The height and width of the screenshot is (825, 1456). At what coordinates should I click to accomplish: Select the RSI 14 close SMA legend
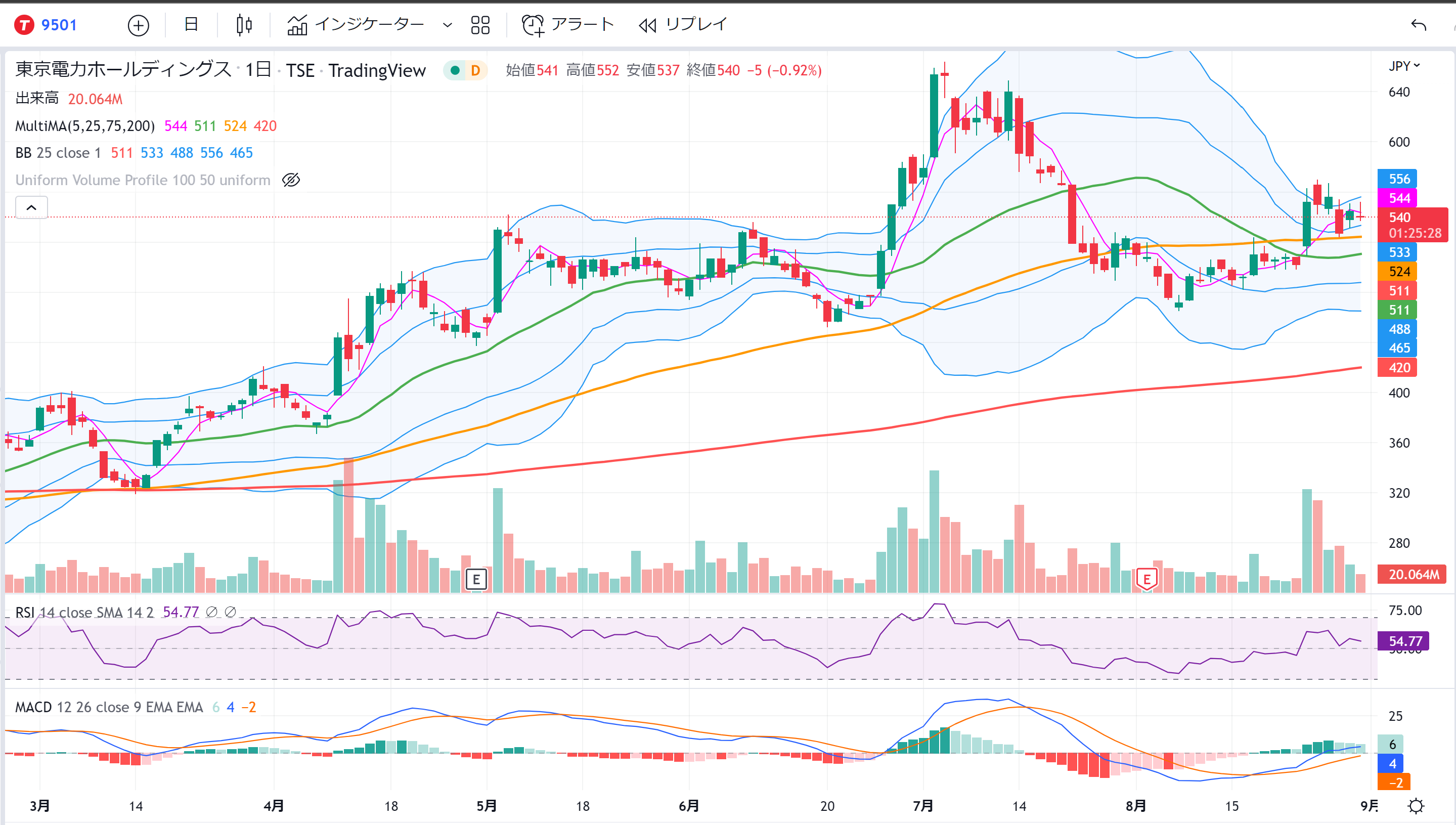(x=84, y=612)
